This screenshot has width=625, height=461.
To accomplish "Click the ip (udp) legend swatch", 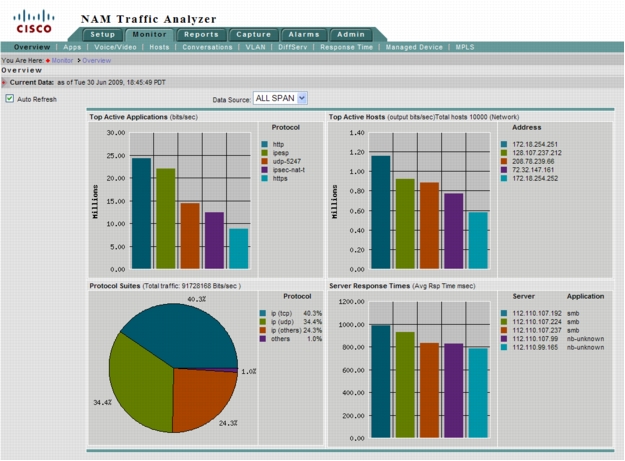I will tap(263, 322).
